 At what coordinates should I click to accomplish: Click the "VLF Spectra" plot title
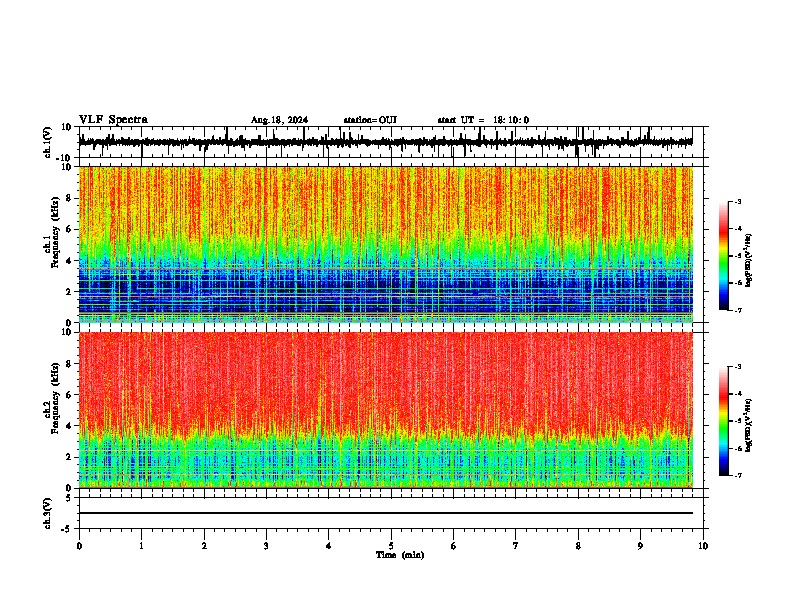(x=113, y=120)
